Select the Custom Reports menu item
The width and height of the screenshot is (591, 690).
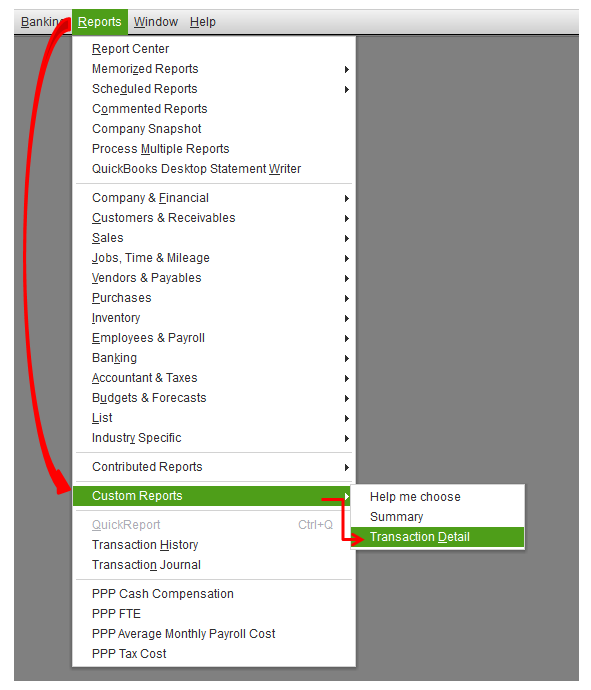coord(213,496)
